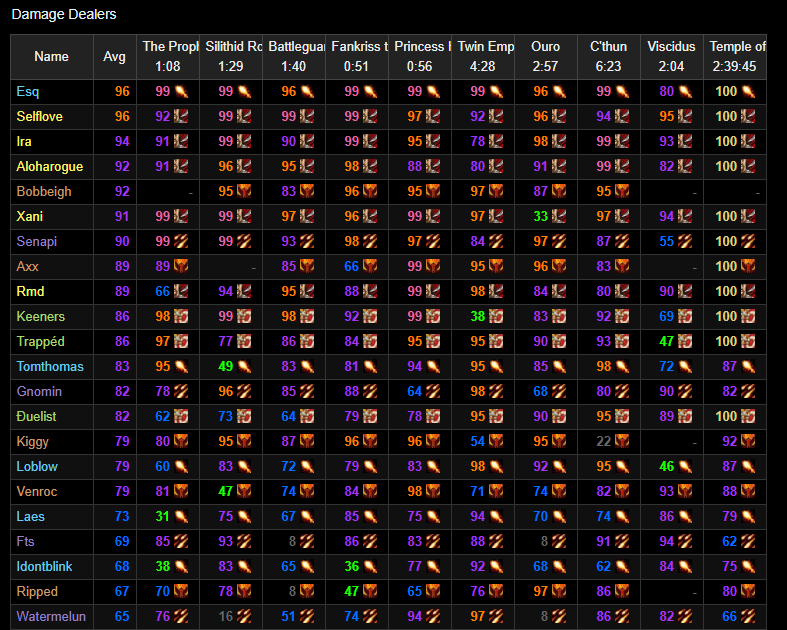Click spec icon in Ðuelist's Fankriss cell
The image size is (787, 630).
point(370,416)
